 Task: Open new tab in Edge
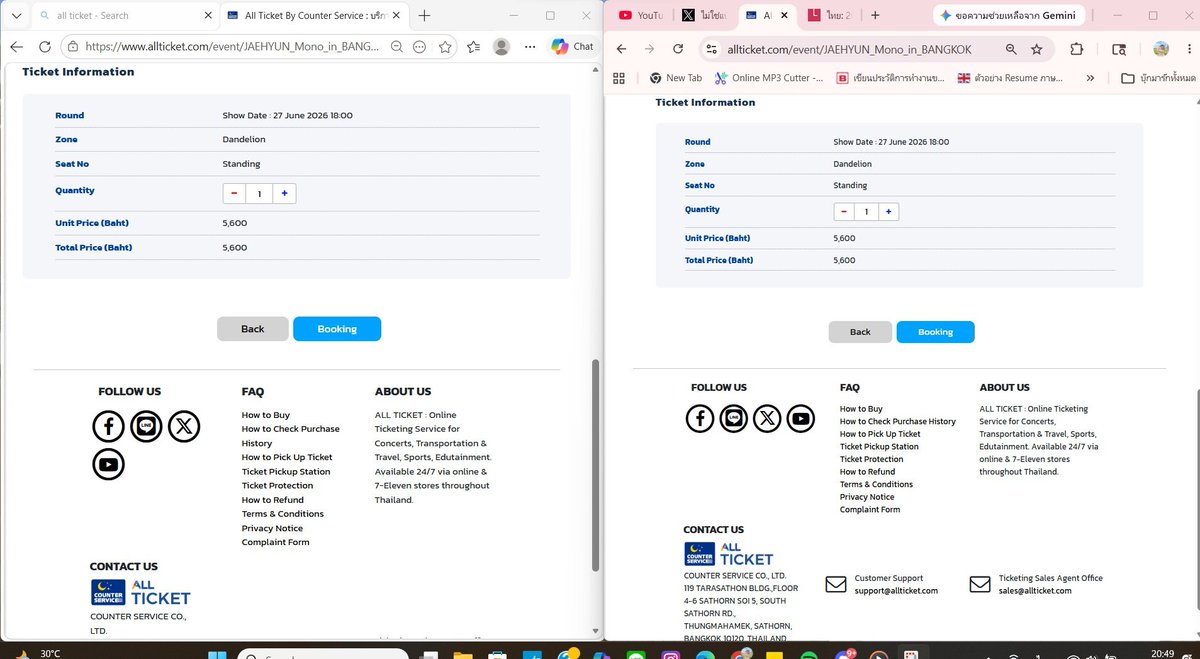(x=424, y=15)
